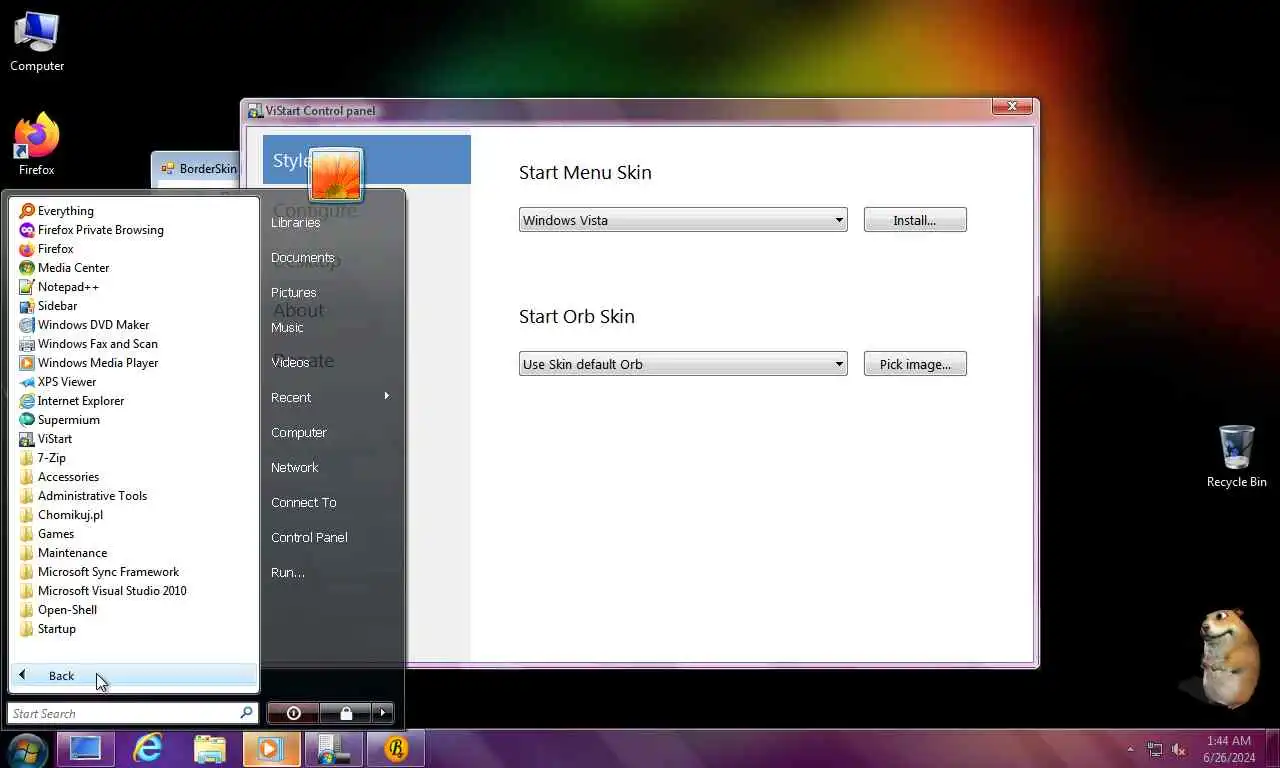Open Network from the start menu
The image size is (1280, 768).
(x=295, y=467)
